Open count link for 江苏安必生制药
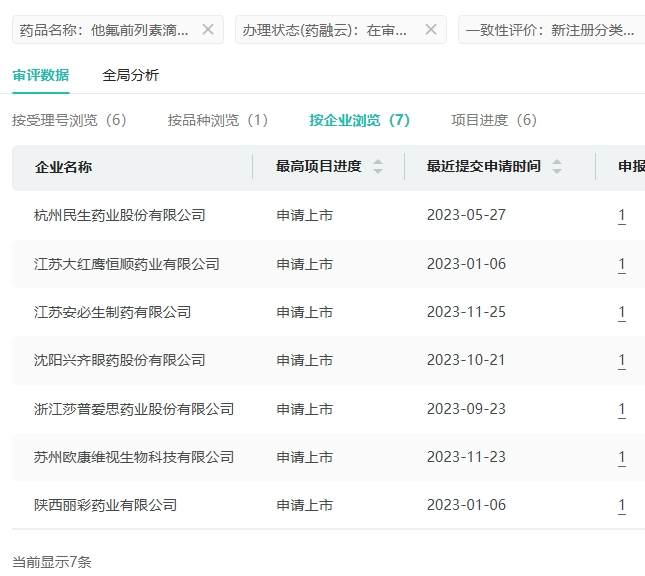Viewport: 645px width, 576px height. point(622,312)
